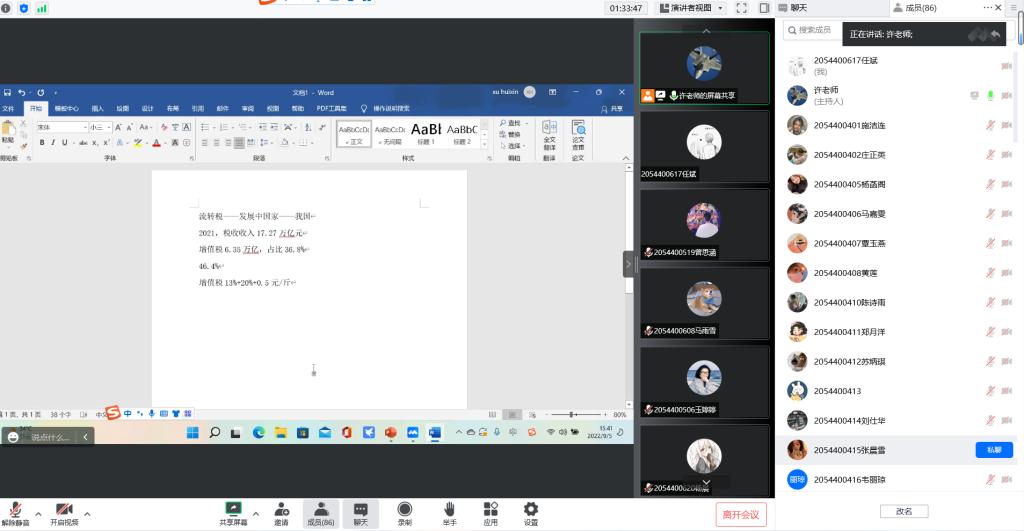Image resolution: width=1024 pixels, height=531 pixels.
Task: Click the 论文查重 icon in Word
Action: [578, 135]
